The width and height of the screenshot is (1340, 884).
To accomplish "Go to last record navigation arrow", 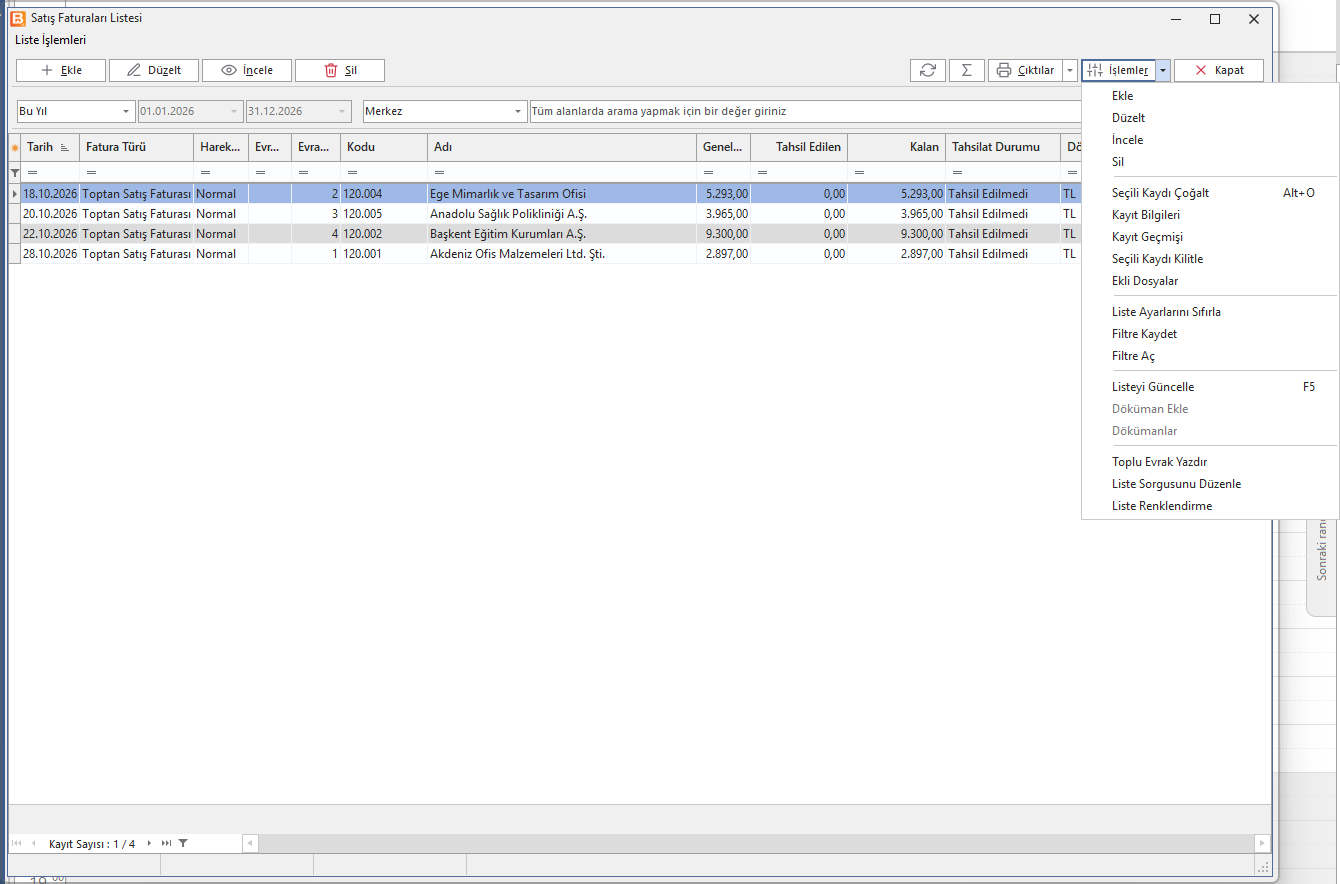I will tap(166, 843).
